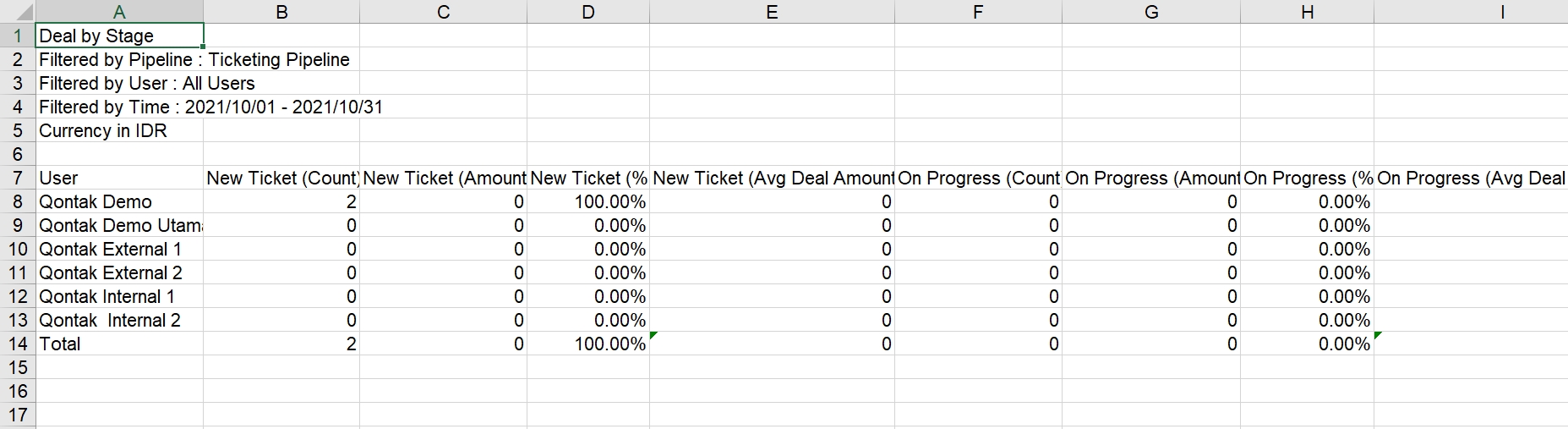Click the 'Total' cell in column A
The width and height of the screenshot is (1568, 429).
click(119, 344)
